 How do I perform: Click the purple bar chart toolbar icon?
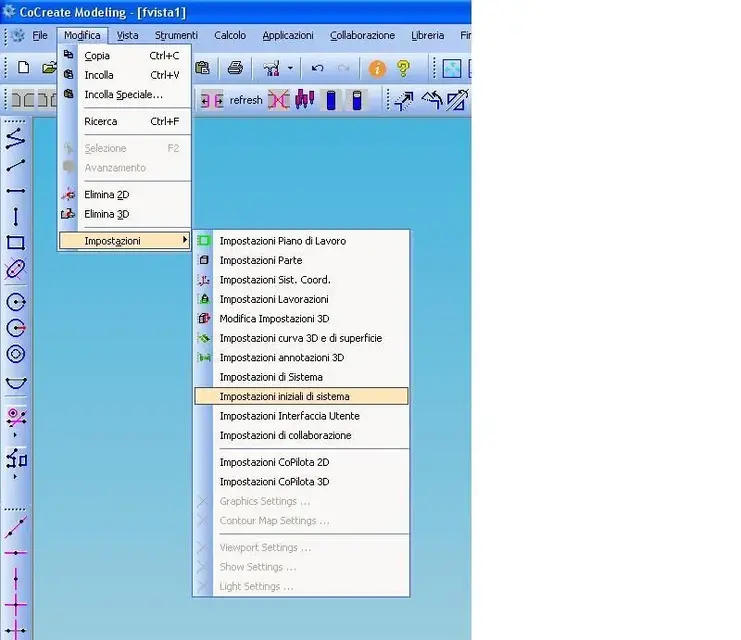point(304,99)
